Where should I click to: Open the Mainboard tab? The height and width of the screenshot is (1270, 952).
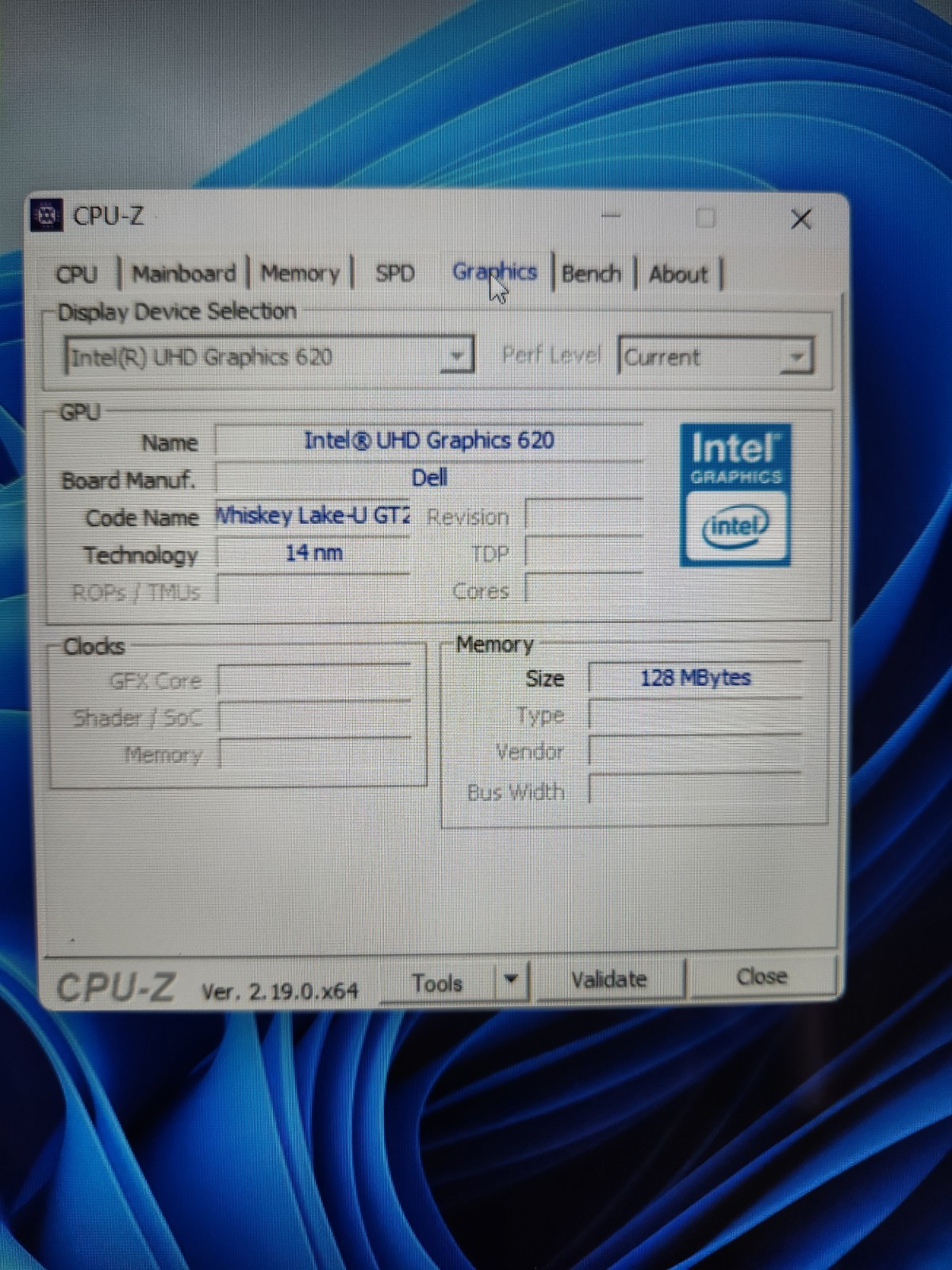(184, 274)
